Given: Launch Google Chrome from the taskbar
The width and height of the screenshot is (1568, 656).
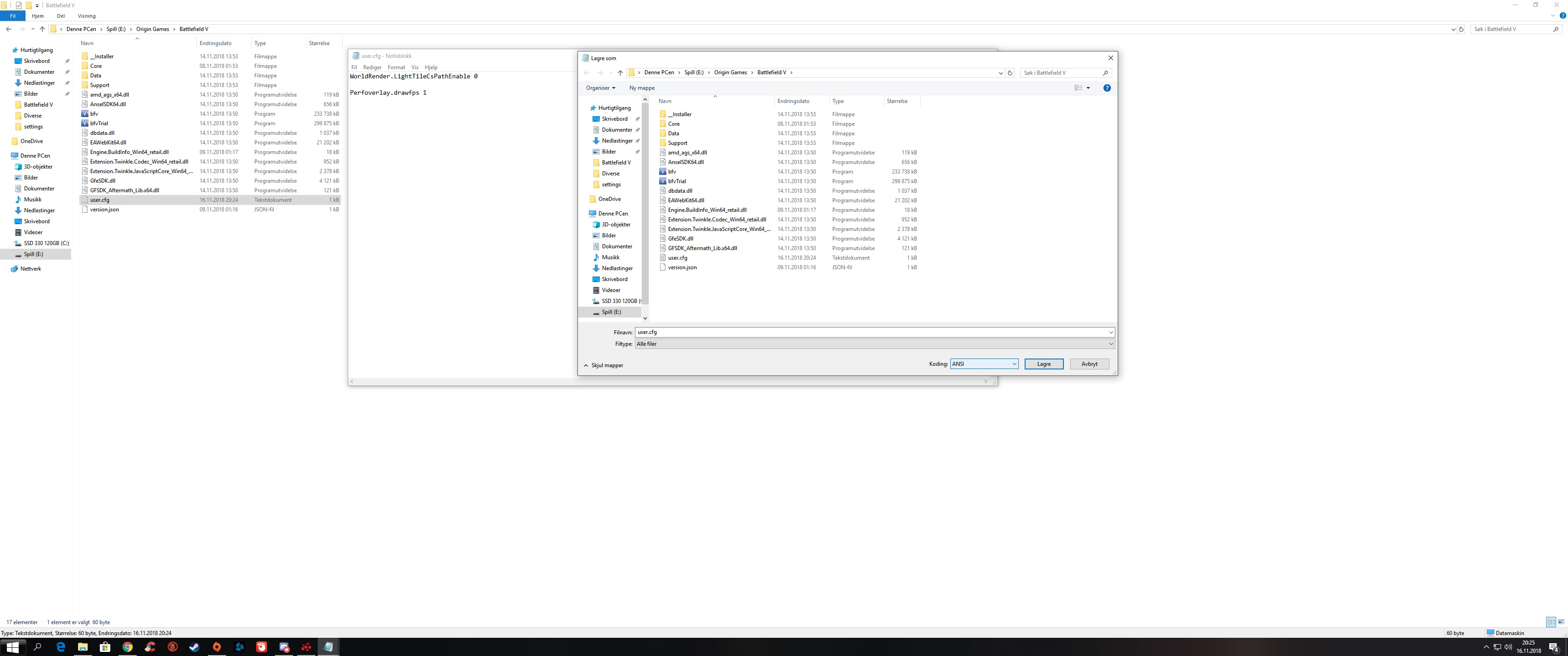Looking at the screenshot, I should click(127, 647).
